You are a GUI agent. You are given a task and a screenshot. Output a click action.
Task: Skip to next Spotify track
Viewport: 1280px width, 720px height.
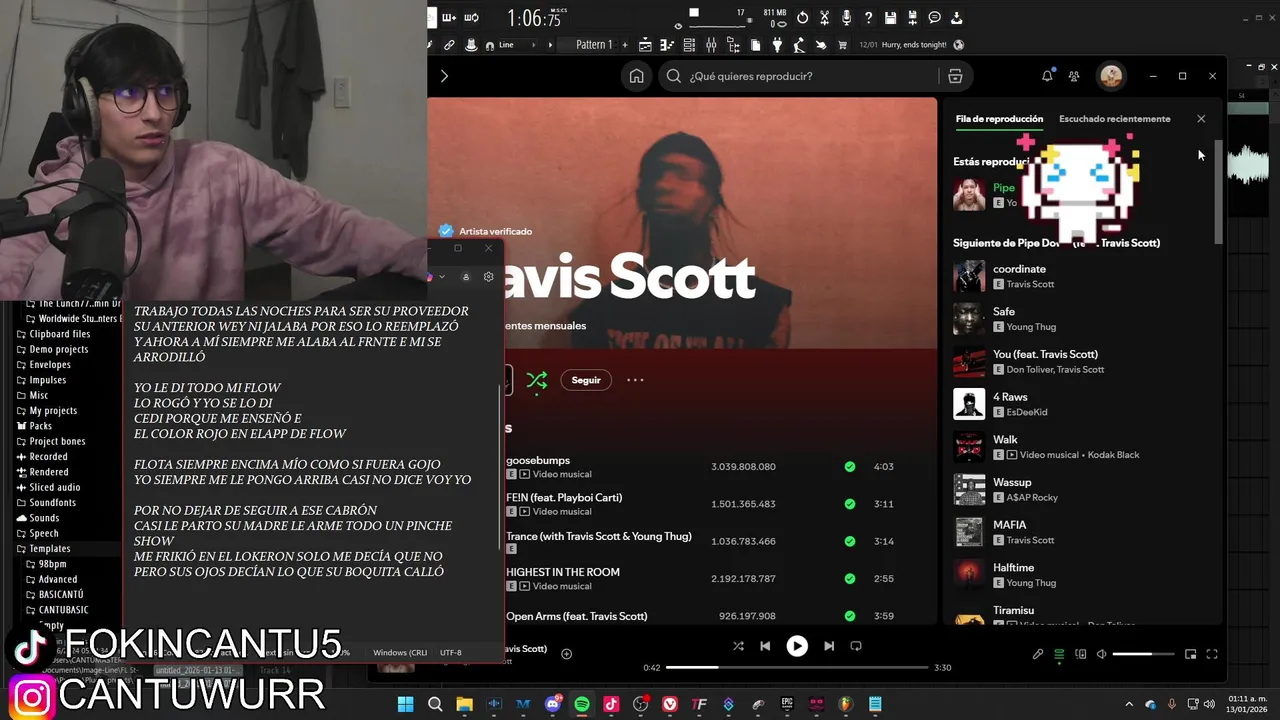point(829,646)
